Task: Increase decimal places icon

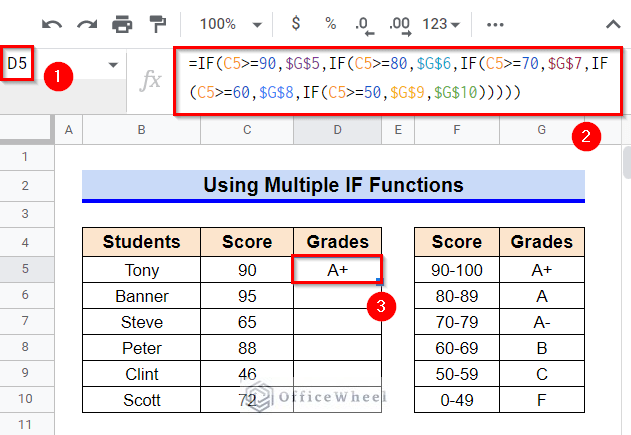Action: tap(399, 23)
